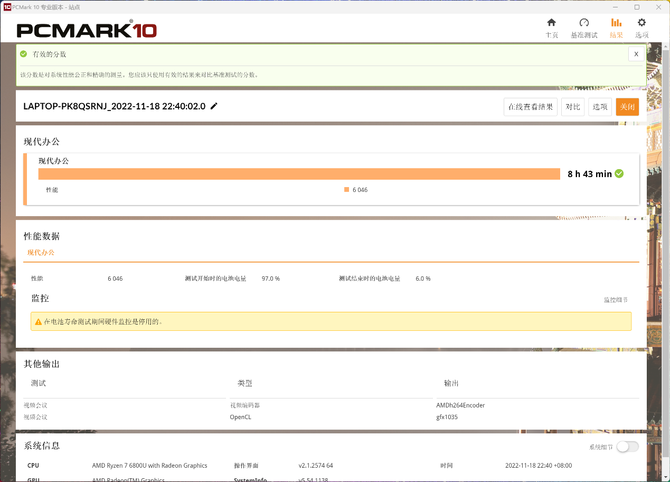The width and height of the screenshot is (670, 482).
Task: Open the Results (结果) bar chart icon
Action: pos(616,26)
